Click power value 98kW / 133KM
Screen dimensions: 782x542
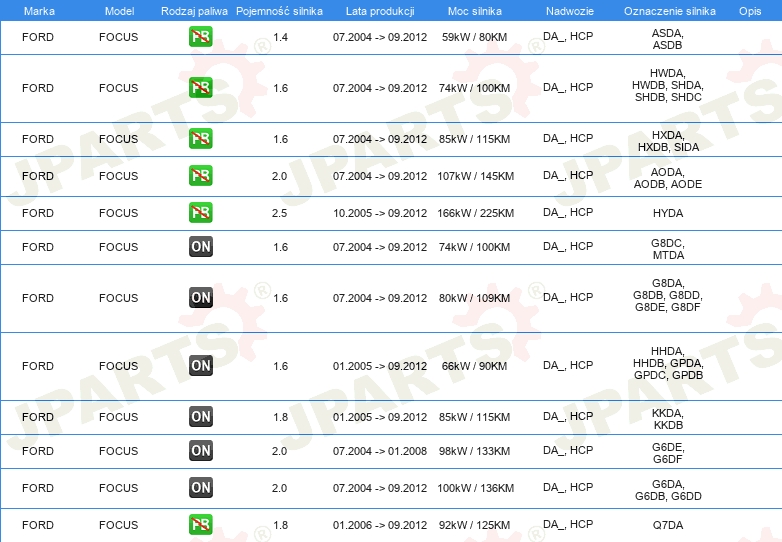[474, 451]
